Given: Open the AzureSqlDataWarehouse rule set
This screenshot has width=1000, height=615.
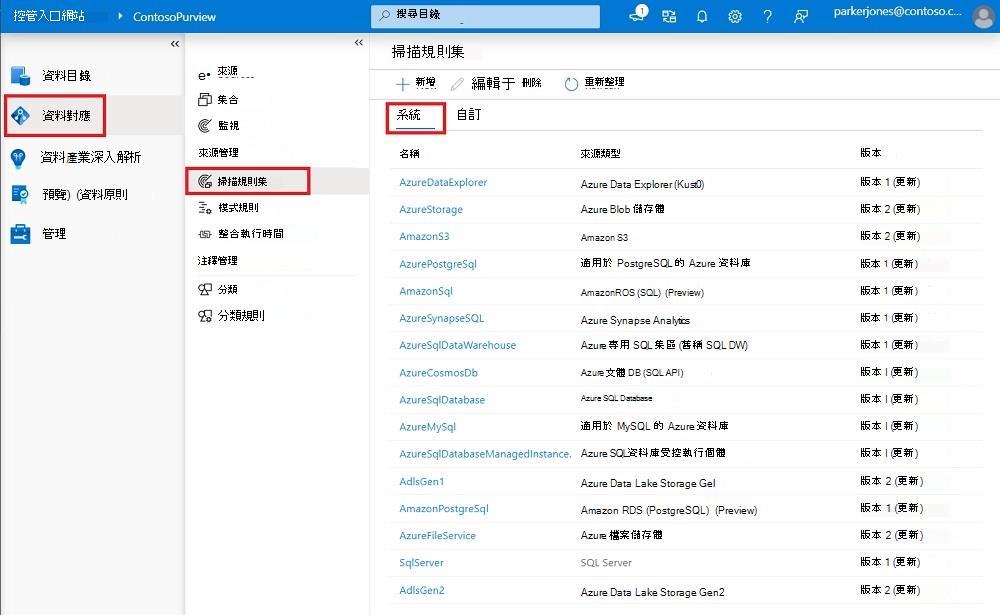Looking at the screenshot, I should (457, 345).
